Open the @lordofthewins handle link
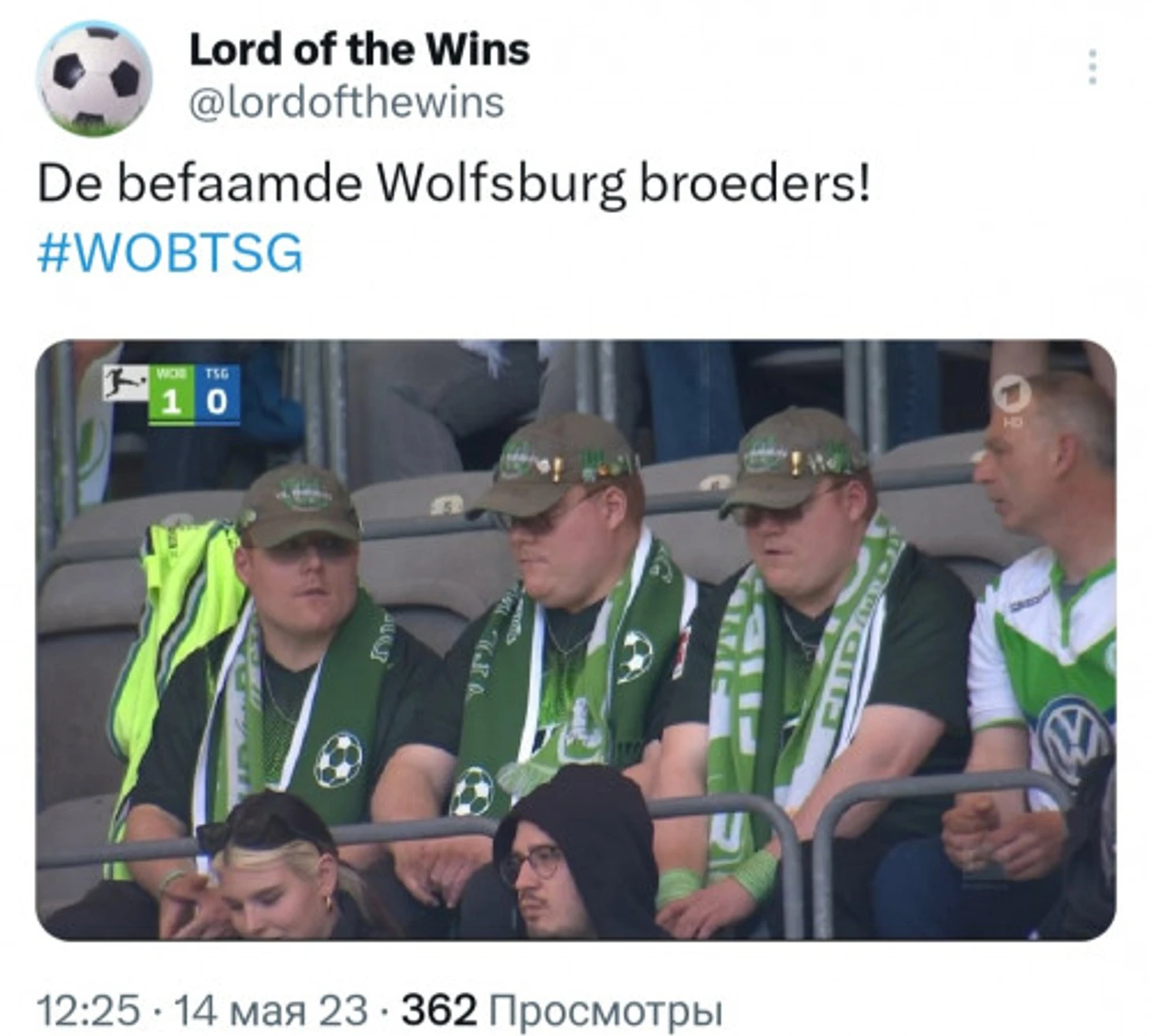The width and height of the screenshot is (1151, 1036). pyautogui.click(x=346, y=103)
